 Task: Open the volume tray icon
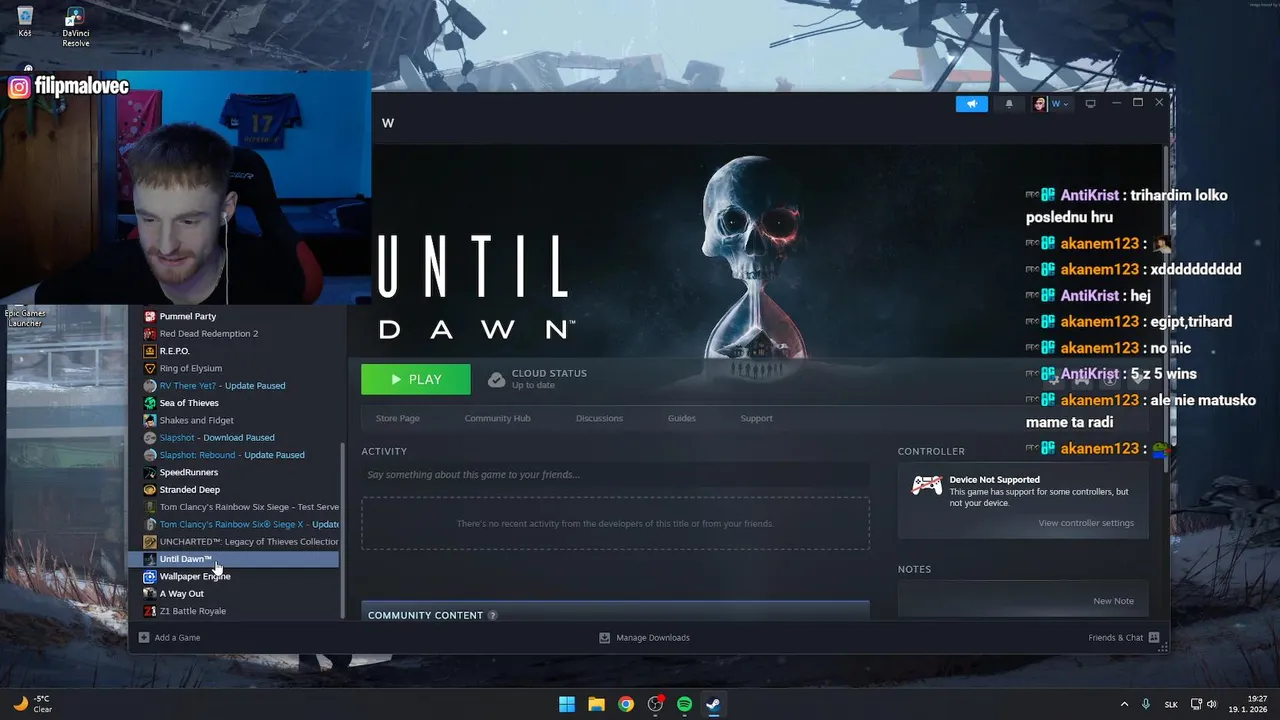[1211, 704]
